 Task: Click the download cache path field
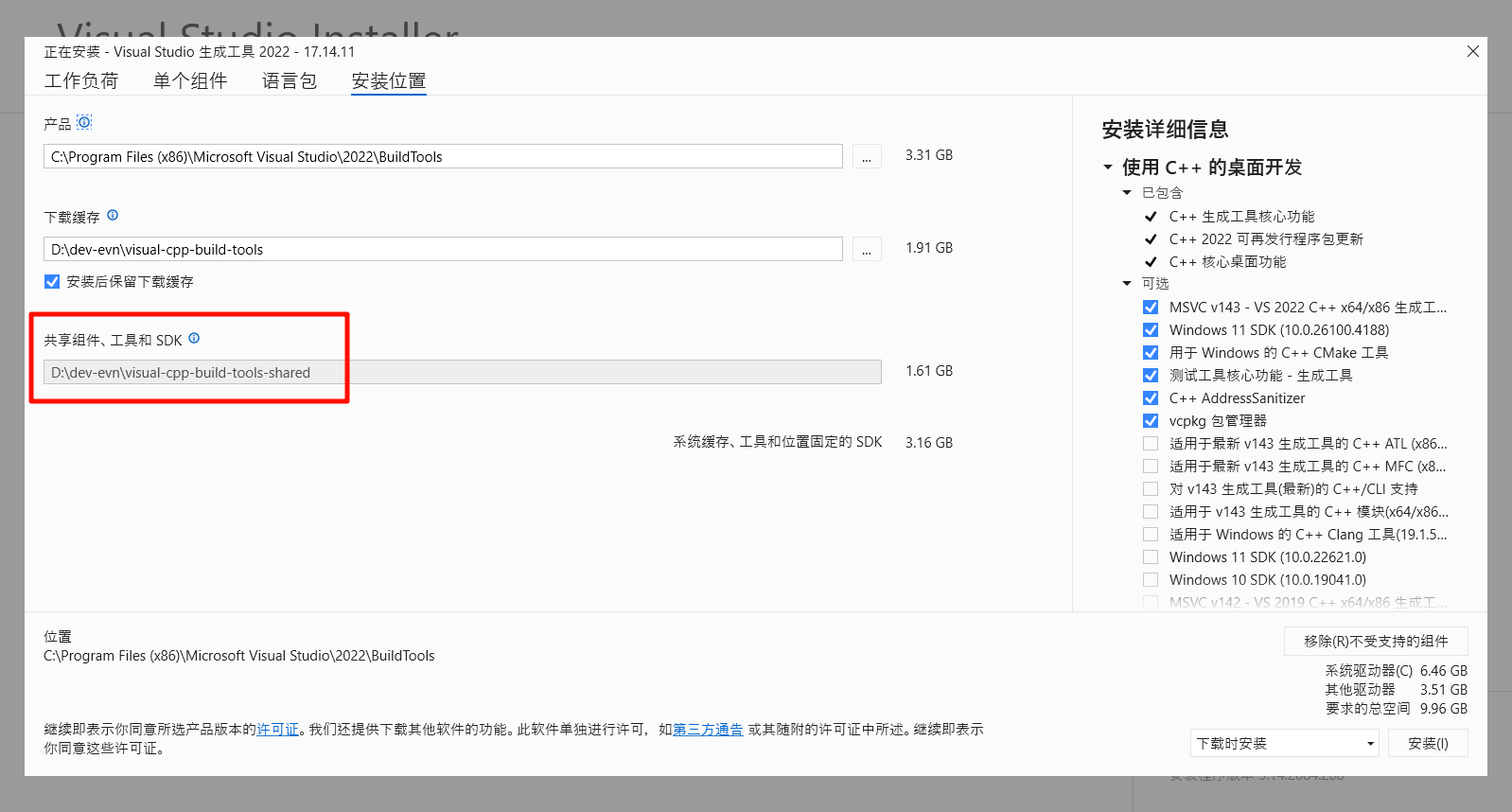(443, 249)
